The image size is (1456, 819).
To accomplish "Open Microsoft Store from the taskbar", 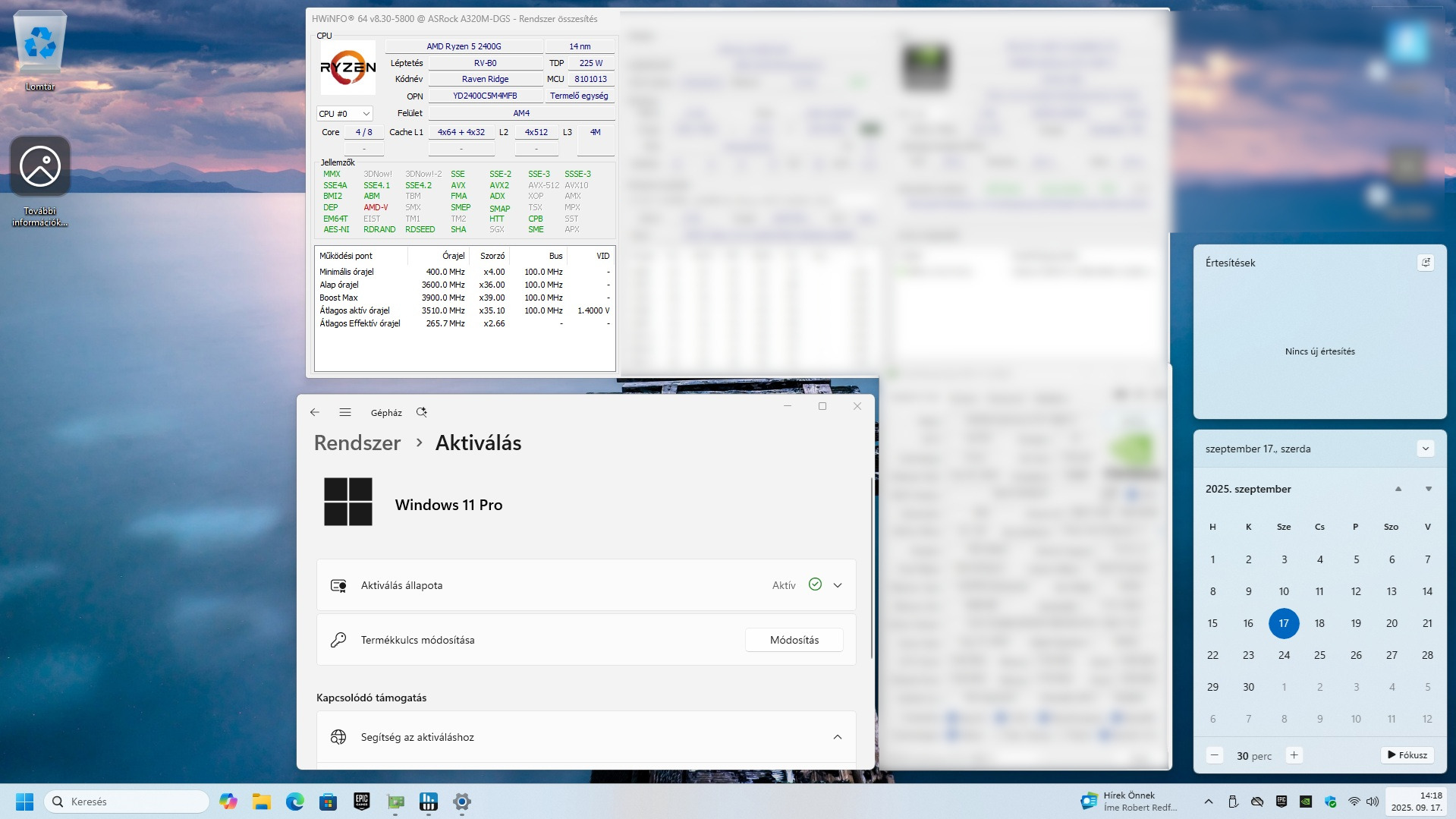I will [329, 802].
